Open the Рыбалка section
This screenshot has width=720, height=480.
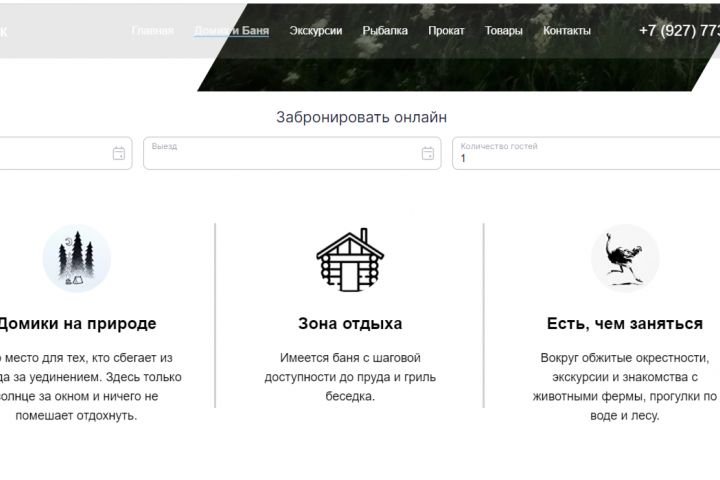click(x=385, y=30)
